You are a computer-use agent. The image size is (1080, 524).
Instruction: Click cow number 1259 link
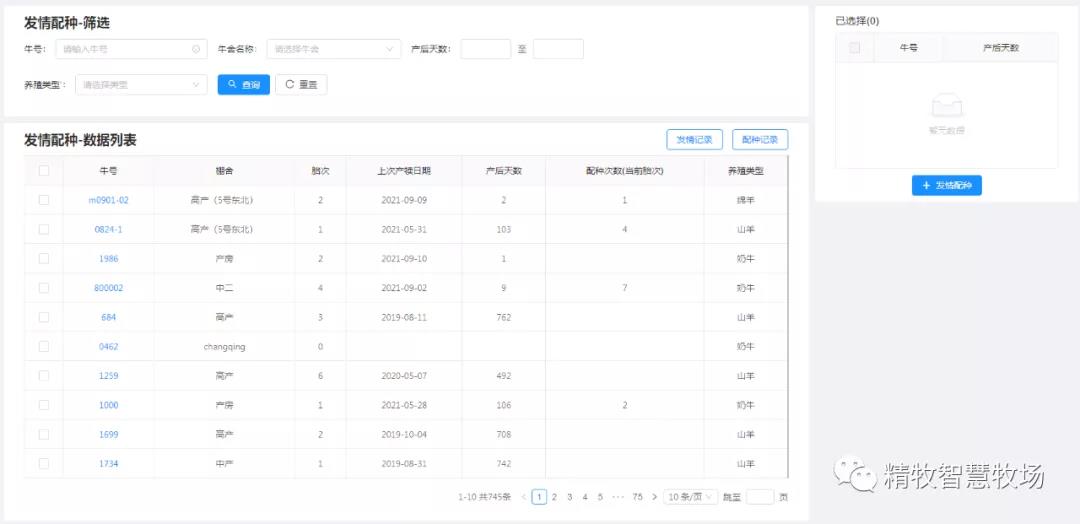108,376
